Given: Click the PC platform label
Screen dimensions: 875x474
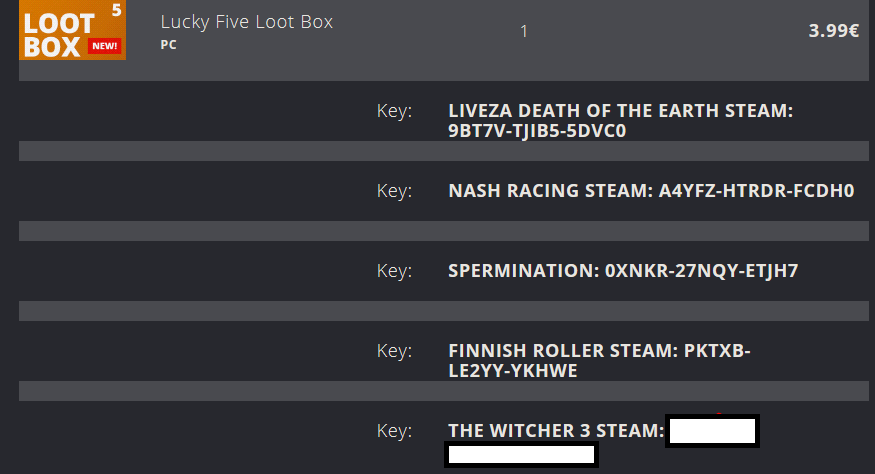Looking at the screenshot, I should pos(168,45).
